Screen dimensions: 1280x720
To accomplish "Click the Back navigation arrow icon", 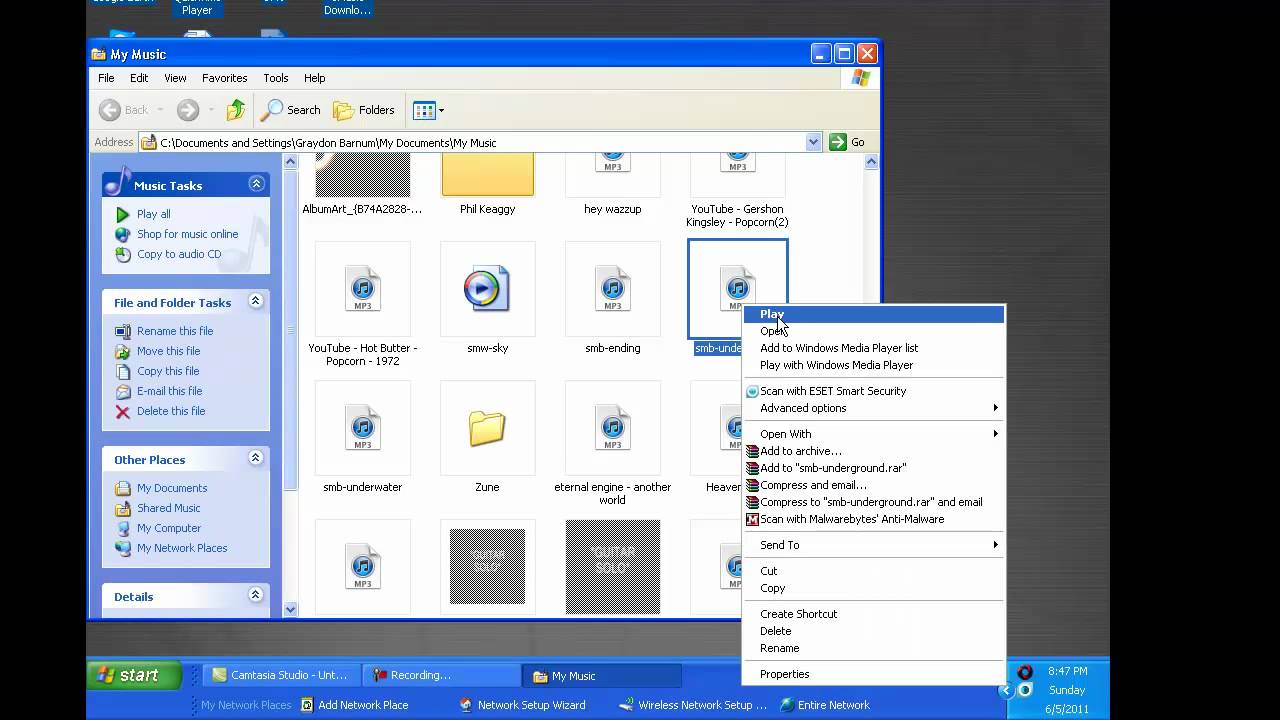I will click(x=110, y=110).
